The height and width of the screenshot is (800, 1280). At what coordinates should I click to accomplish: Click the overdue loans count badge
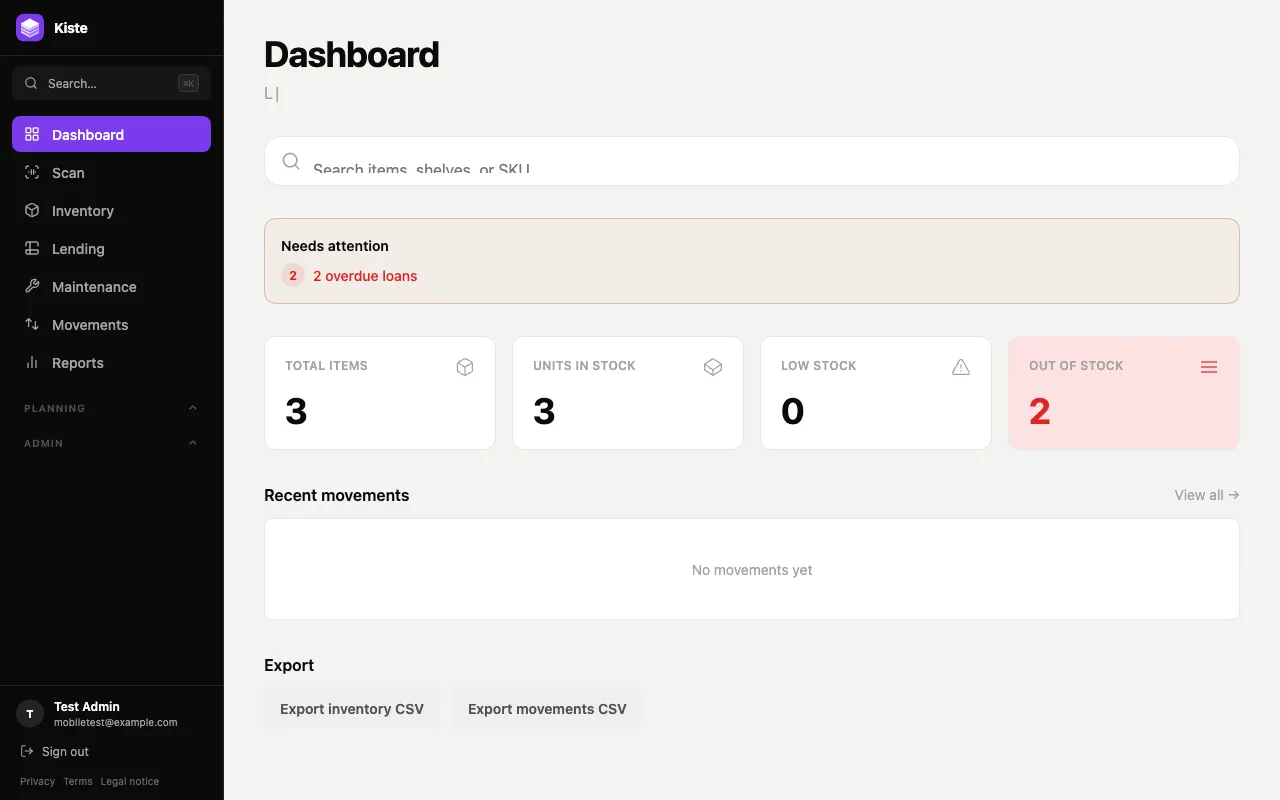tap(293, 275)
